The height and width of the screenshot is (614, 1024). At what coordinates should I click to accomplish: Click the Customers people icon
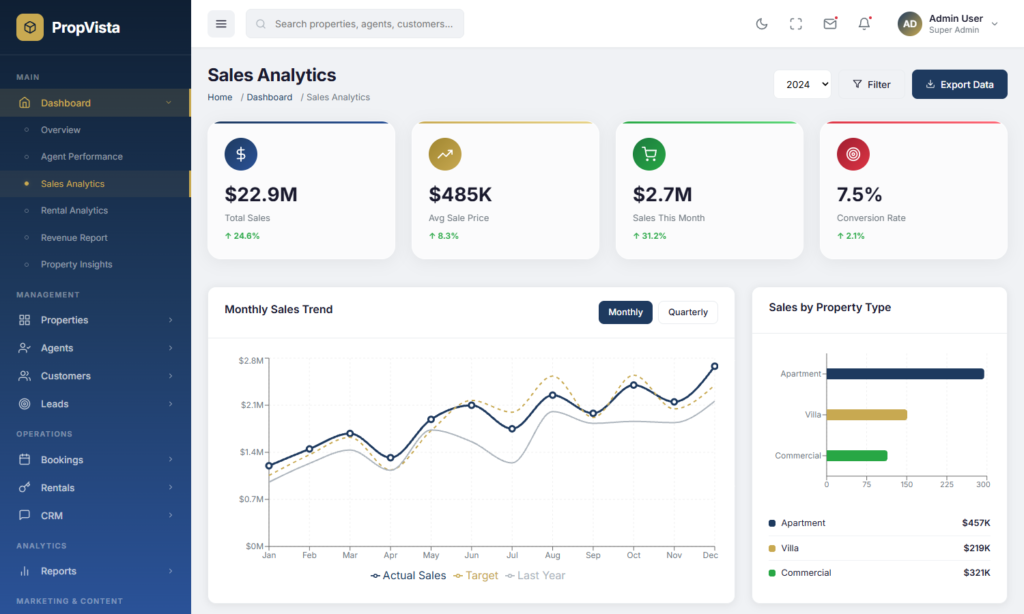point(25,376)
